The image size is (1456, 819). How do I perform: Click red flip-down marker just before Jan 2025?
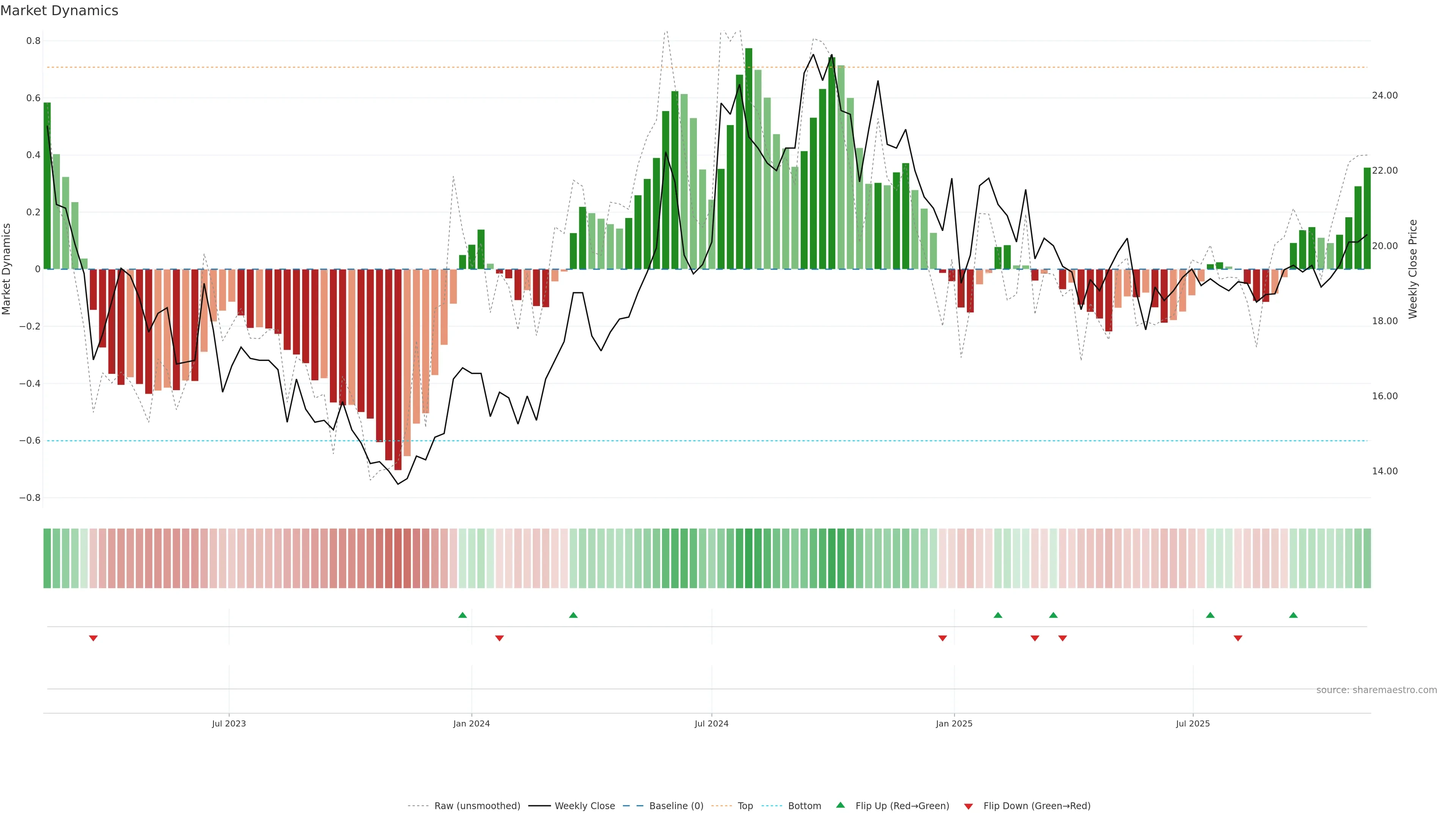coord(942,638)
